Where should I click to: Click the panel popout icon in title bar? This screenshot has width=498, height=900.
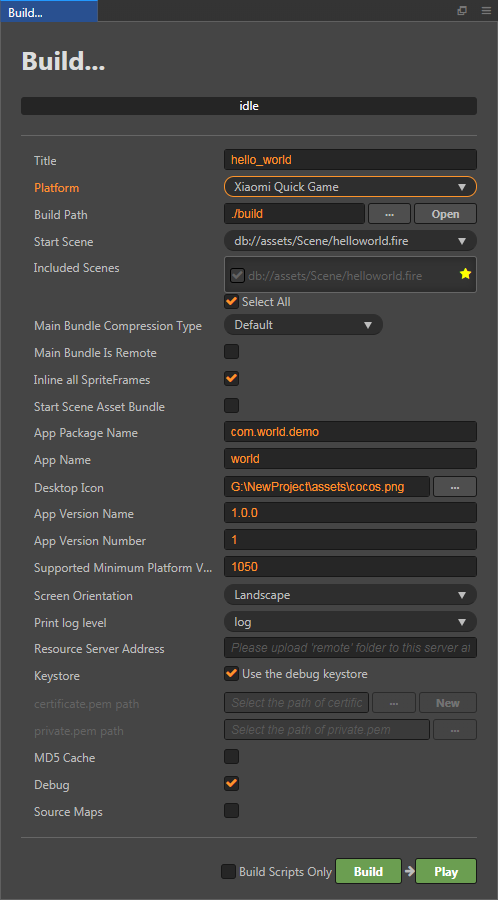[462, 11]
